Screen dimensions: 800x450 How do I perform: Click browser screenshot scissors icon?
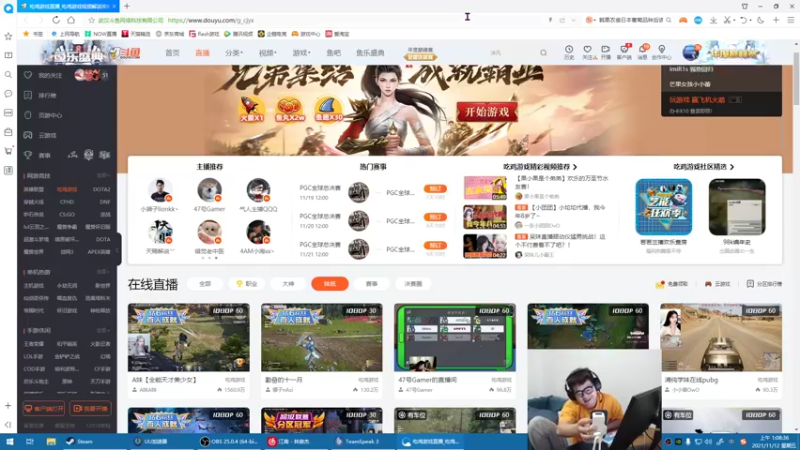pos(728,20)
